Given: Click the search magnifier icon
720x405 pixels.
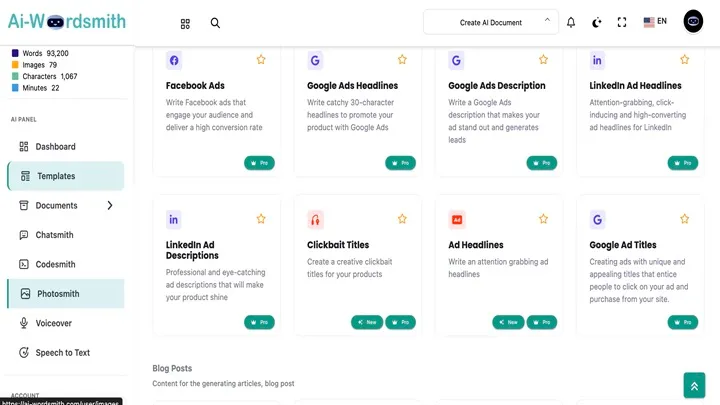Looking at the screenshot, I should click(215, 23).
